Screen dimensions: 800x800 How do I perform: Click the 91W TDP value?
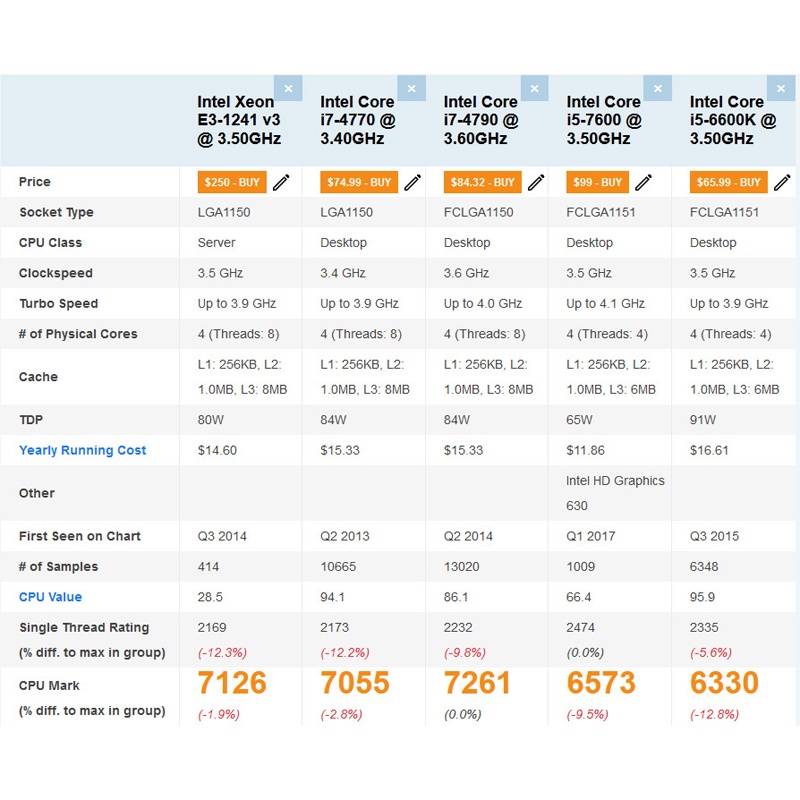[x=703, y=420]
